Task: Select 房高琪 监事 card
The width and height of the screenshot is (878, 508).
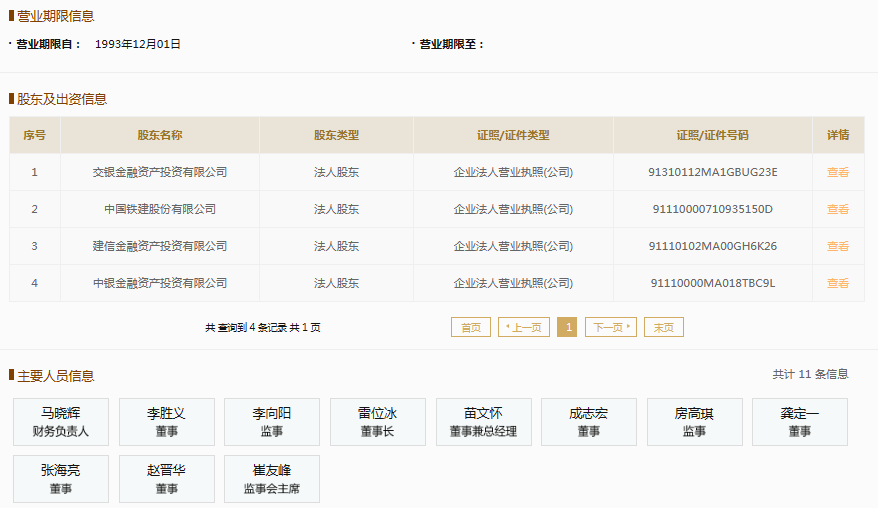Action: click(x=695, y=422)
